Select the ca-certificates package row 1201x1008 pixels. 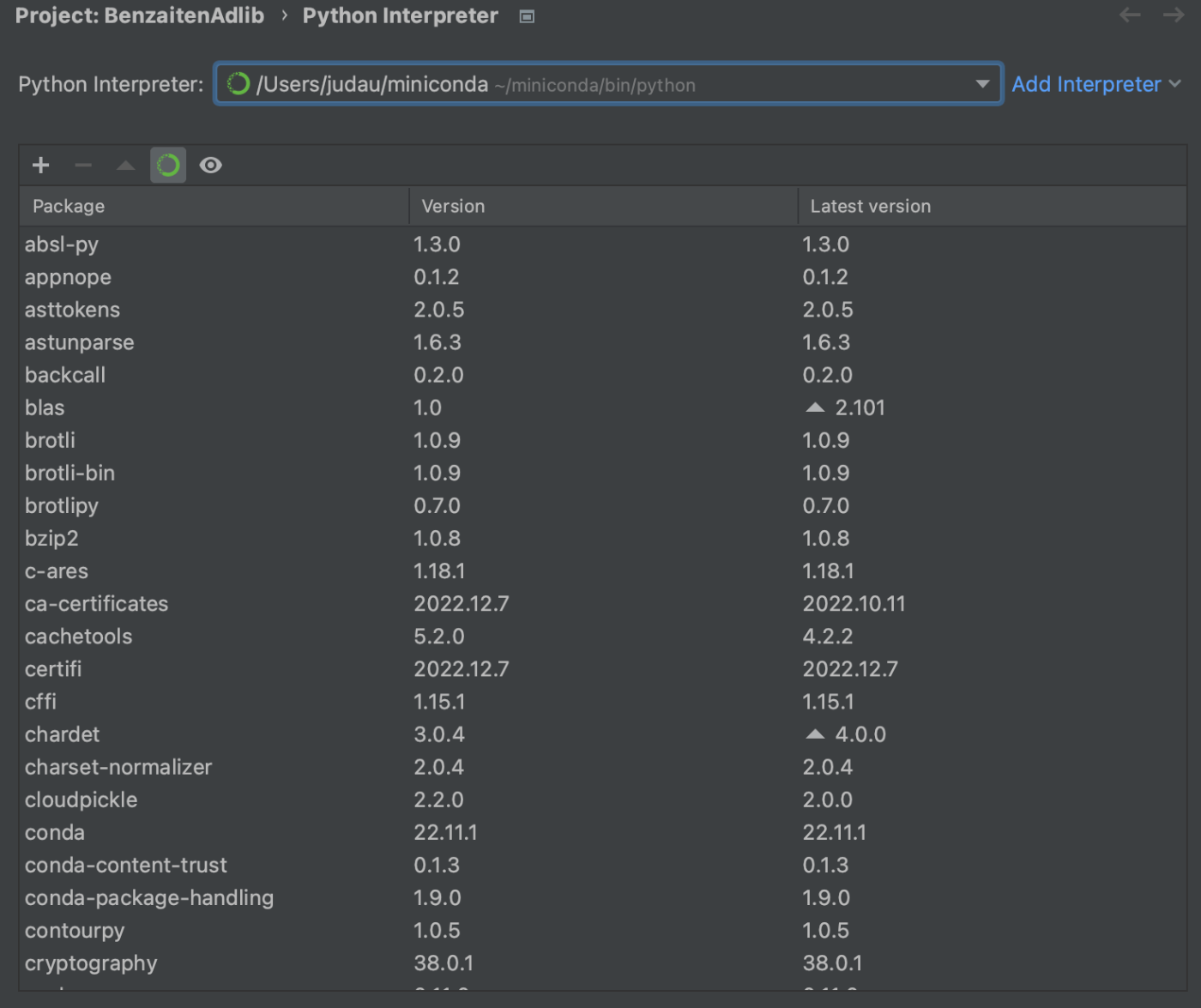(603, 604)
